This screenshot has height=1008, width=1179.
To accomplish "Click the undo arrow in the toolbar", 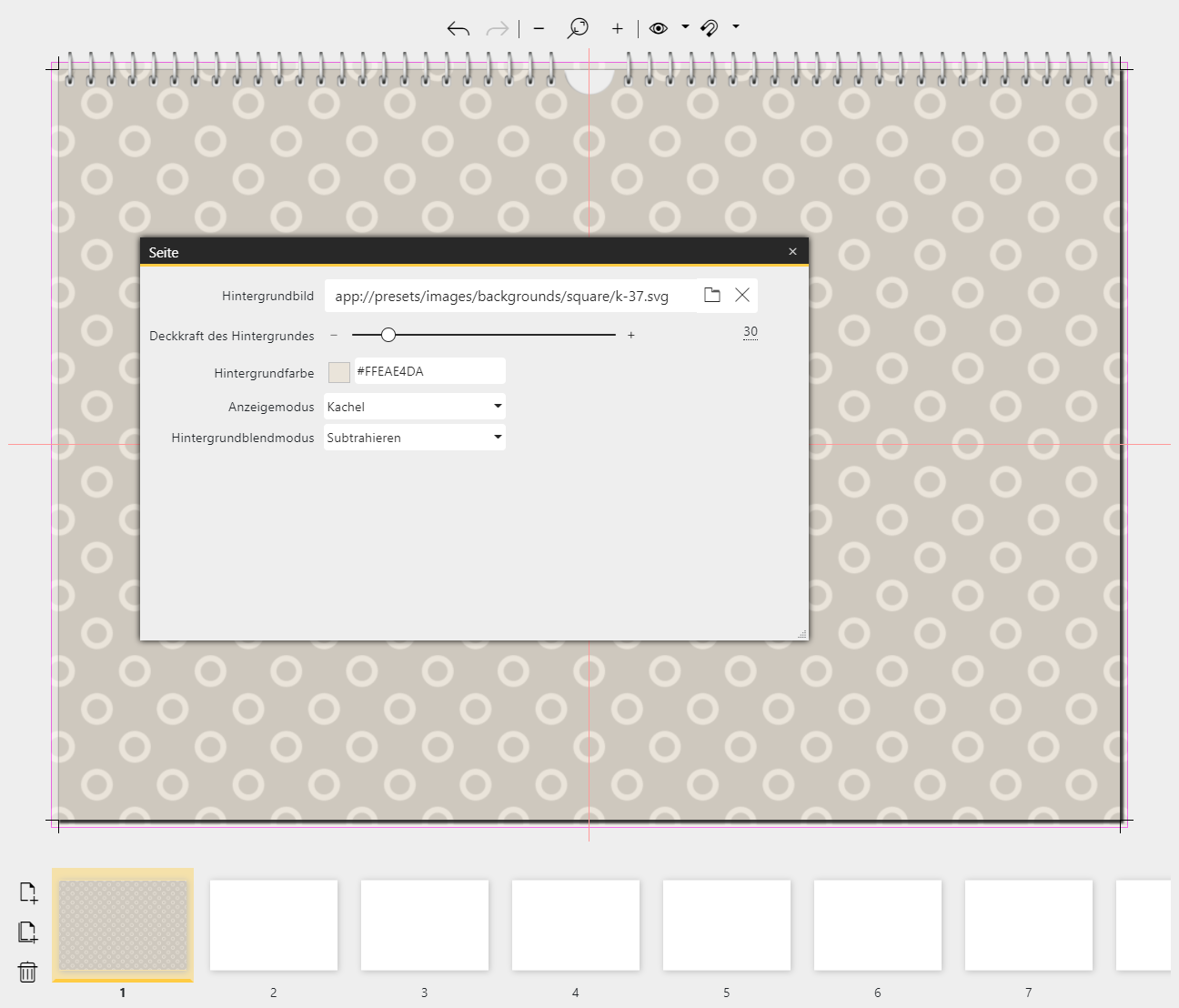I will click(458, 29).
